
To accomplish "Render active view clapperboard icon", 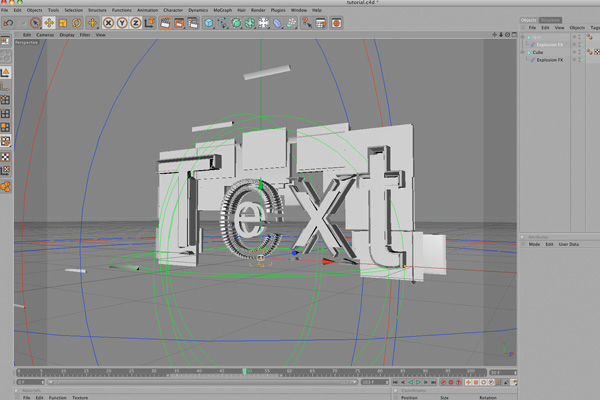I will (165, 23).
